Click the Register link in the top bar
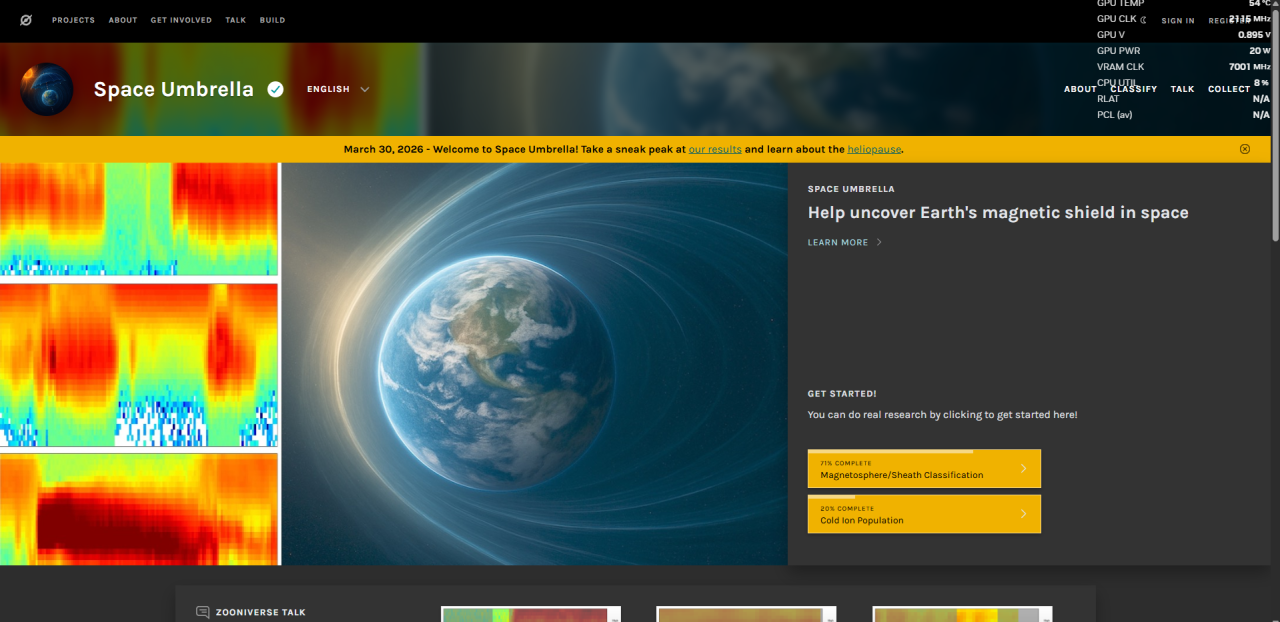Viewport: 1280px width, 622px height. (x=1230, y=20)
